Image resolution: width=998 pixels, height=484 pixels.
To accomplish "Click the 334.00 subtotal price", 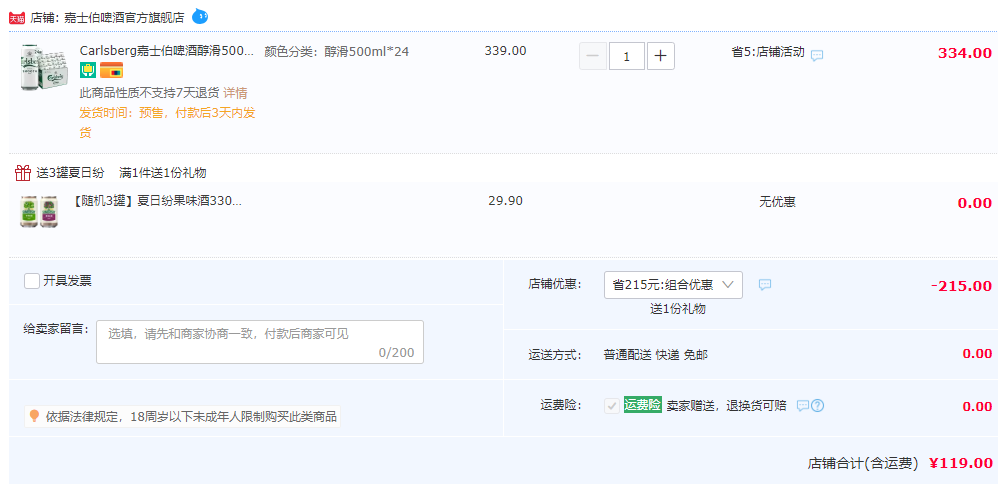I will [964, 53].
